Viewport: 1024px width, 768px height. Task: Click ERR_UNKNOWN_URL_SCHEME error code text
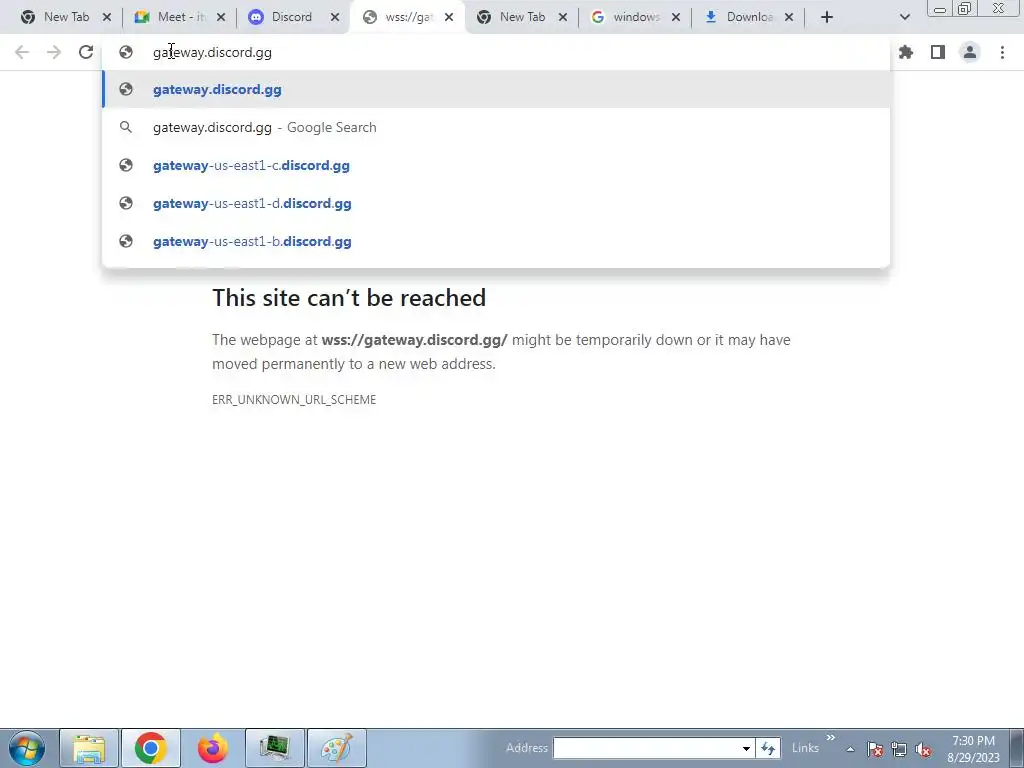tap(294, 400)
